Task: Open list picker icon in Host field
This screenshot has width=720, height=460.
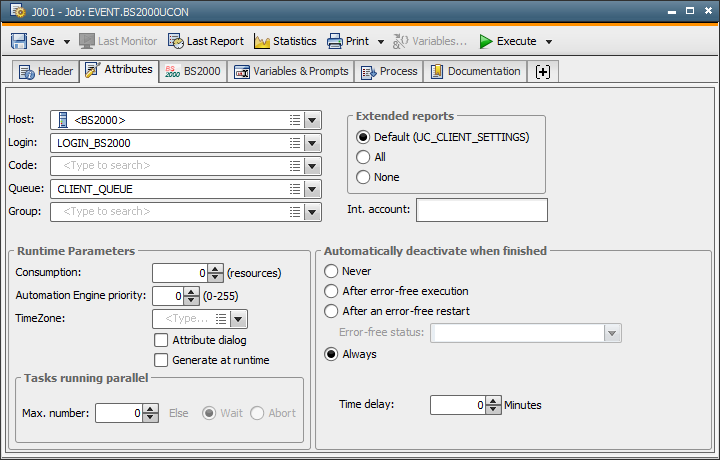Action: pyautogui.click(x=295, y=120)
